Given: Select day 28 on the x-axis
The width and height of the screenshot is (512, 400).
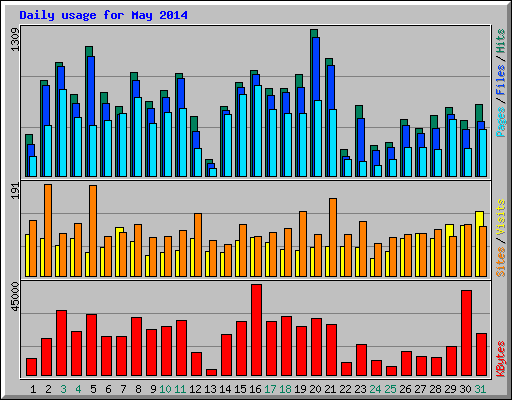Looking at the screenshot, I should 435,389.
